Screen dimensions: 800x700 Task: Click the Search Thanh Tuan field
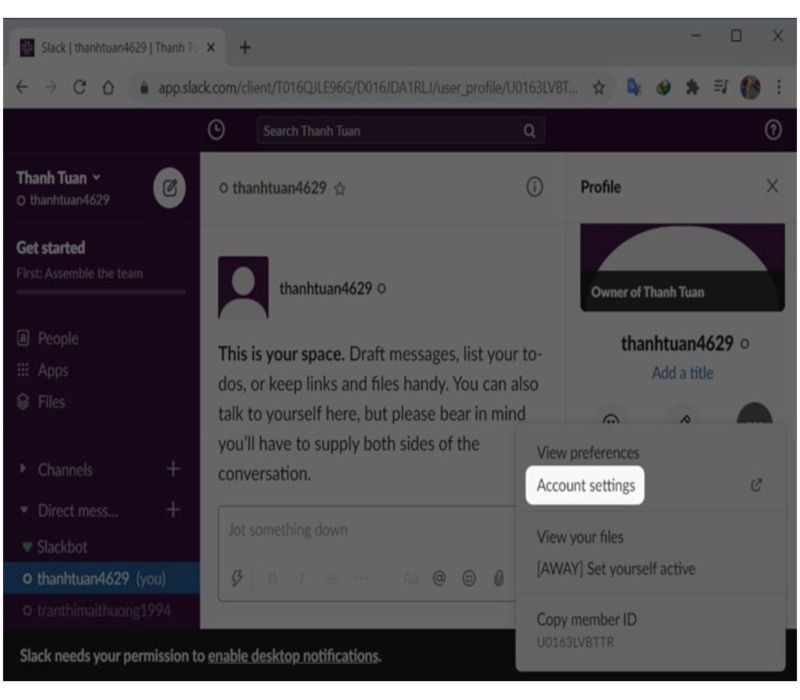(401, 131)
